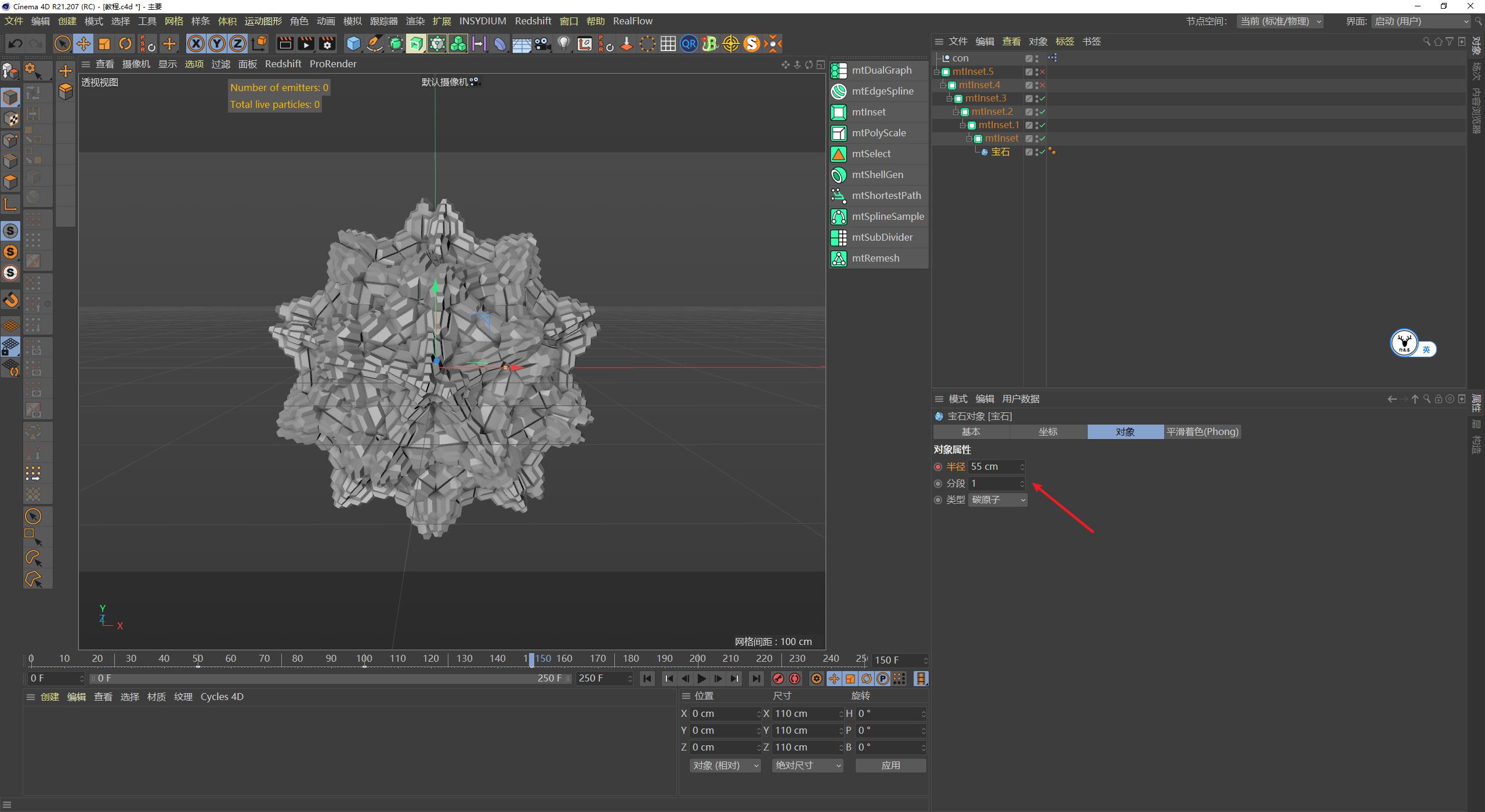Select mtRemesh from the plugin palette
Viewport: 1485px width, 812px height.
tap(876, 258)
